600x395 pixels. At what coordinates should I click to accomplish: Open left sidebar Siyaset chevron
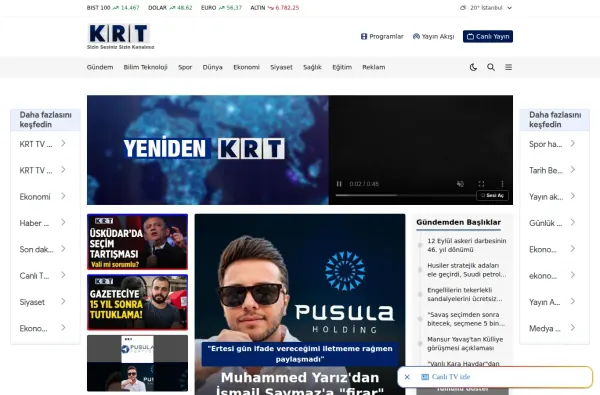63,301
